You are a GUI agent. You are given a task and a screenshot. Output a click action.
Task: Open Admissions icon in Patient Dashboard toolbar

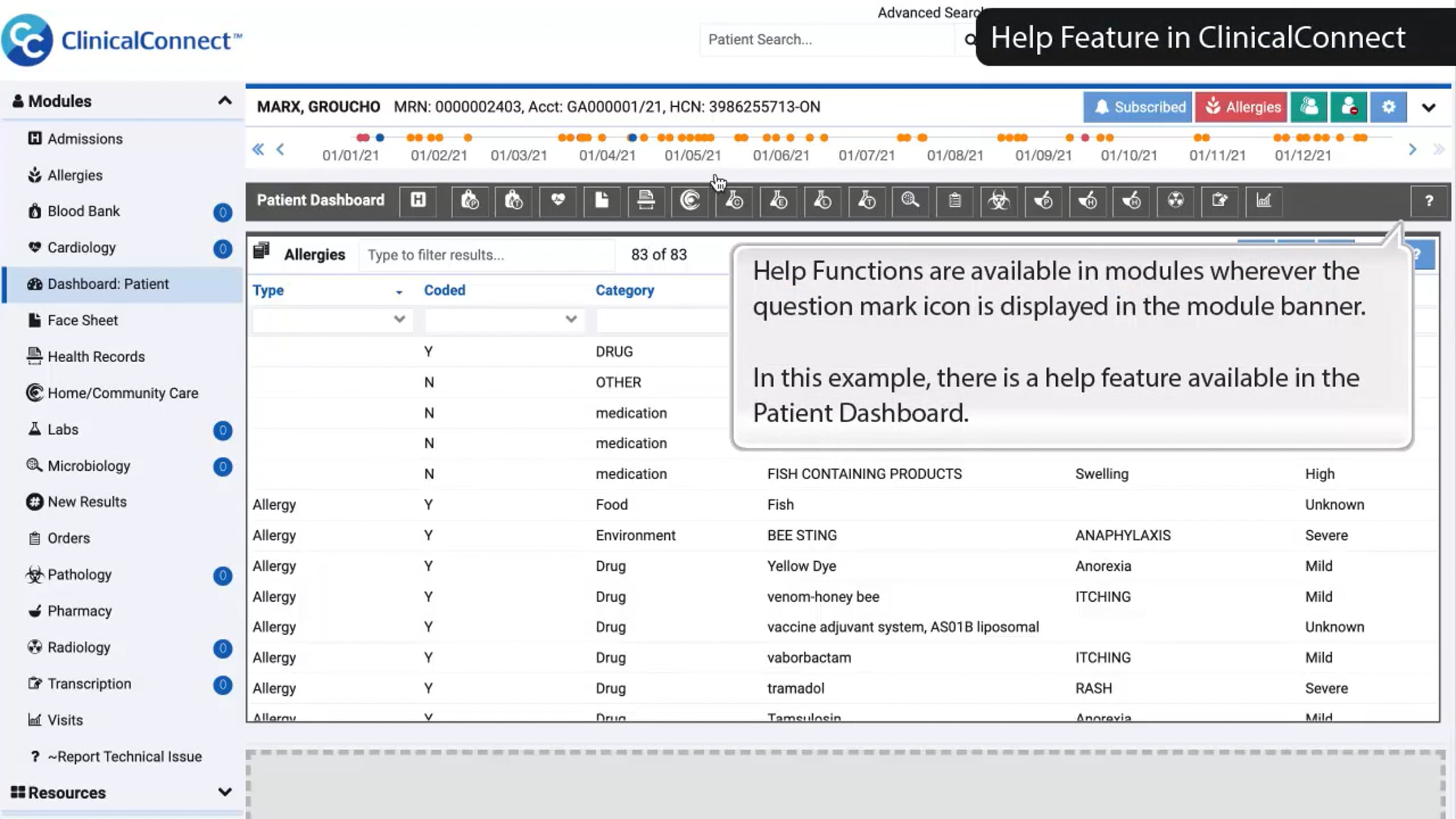pos(418,200)
